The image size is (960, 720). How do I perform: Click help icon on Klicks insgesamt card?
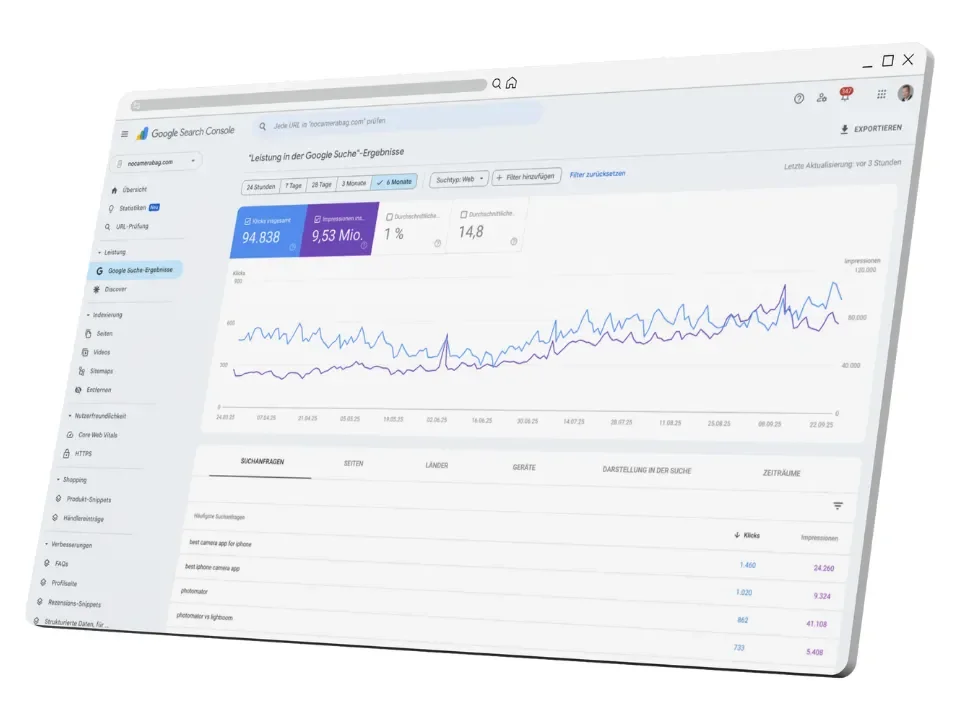pyautogui.click(x=293, y=247)
